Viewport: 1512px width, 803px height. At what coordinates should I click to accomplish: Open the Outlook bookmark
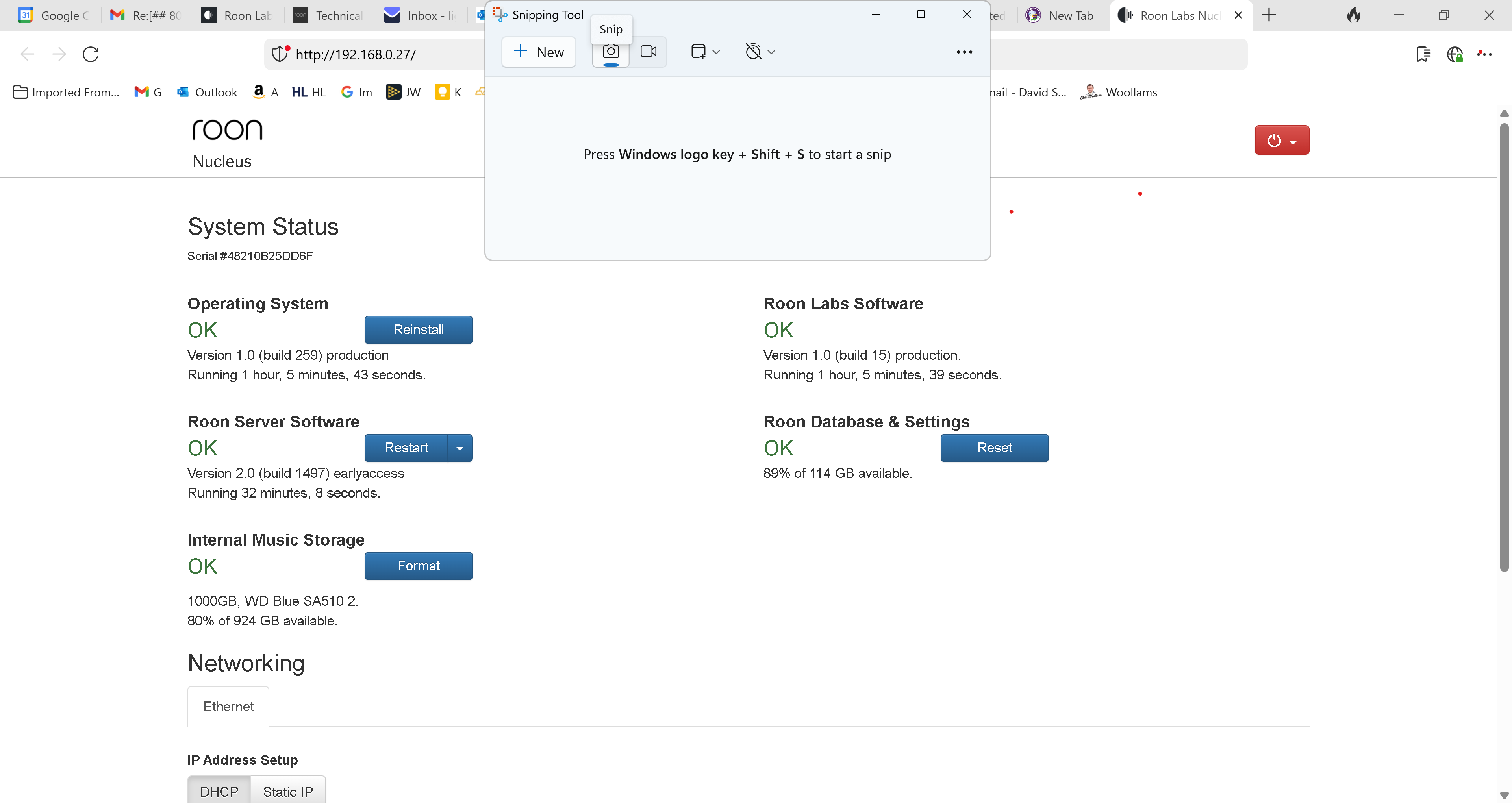point(207,92)
